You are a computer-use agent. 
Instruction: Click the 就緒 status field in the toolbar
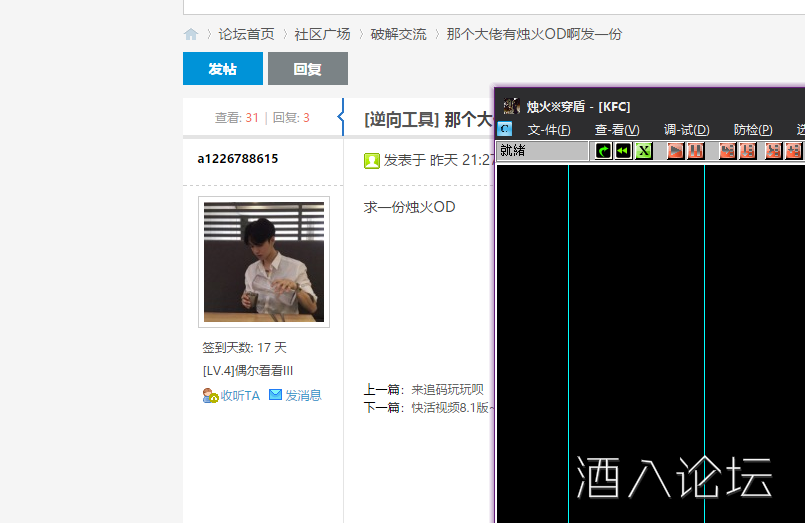point(542,151)
